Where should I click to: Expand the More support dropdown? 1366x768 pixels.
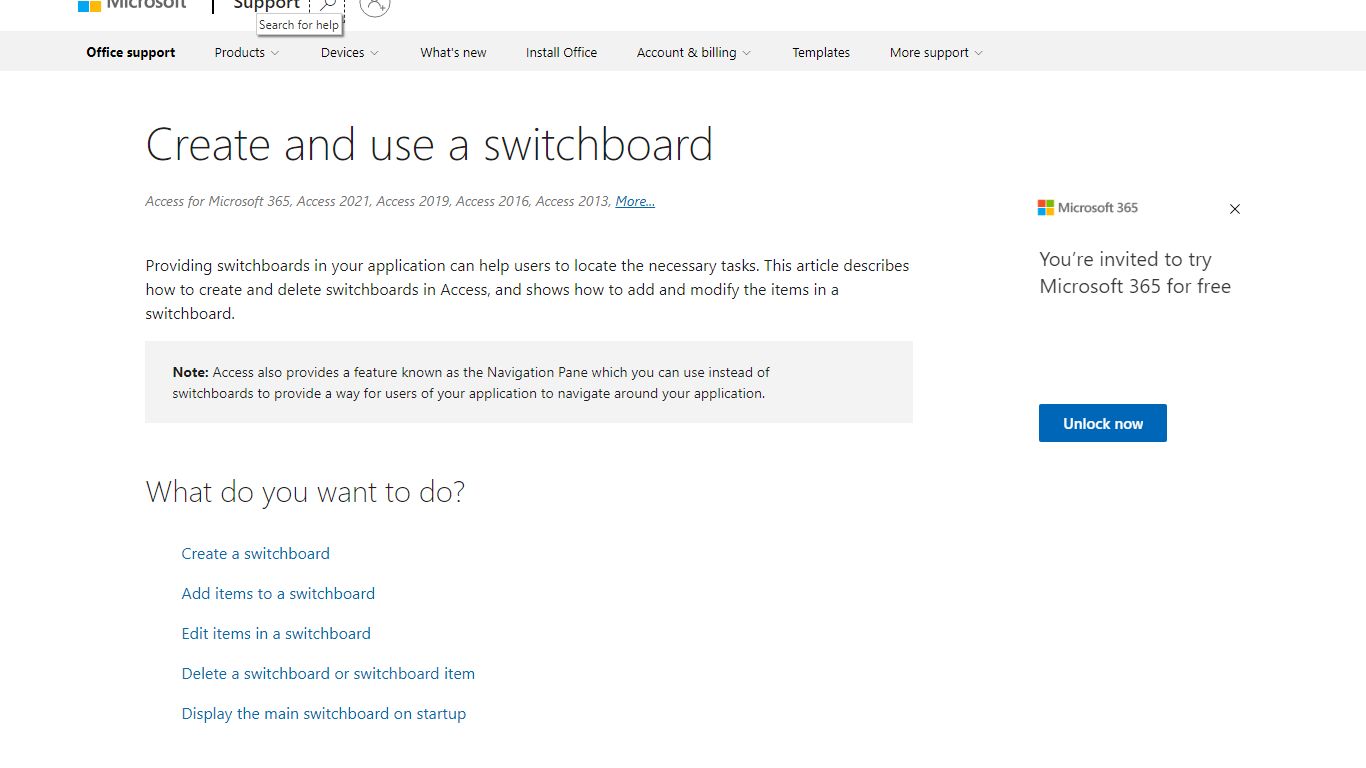click(x=936, y=52)
